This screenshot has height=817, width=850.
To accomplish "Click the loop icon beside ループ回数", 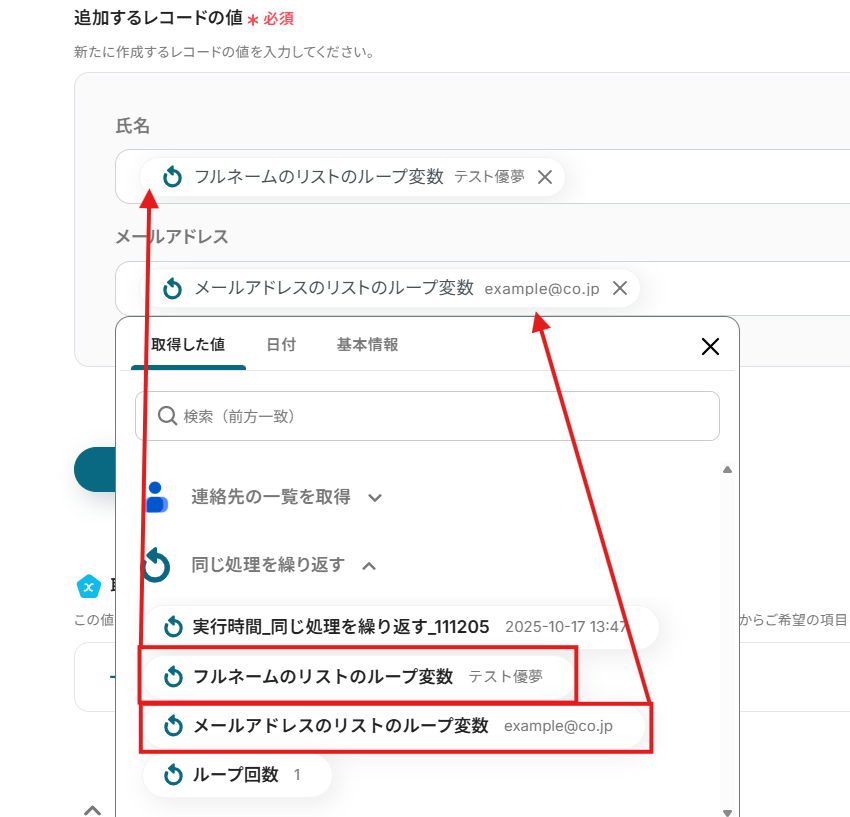I will coord(173,774).
